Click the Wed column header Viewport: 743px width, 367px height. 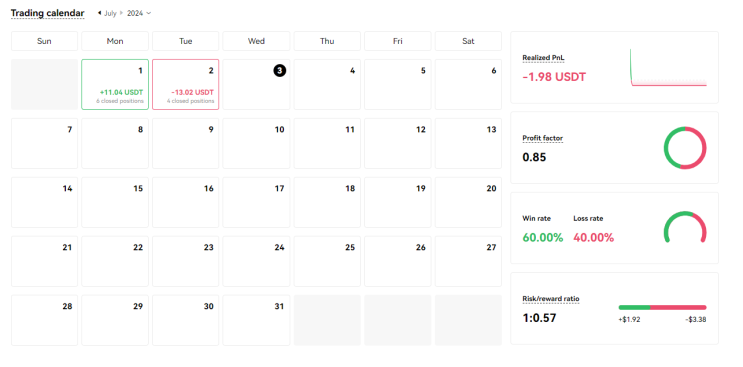click(x=256, y=41)
